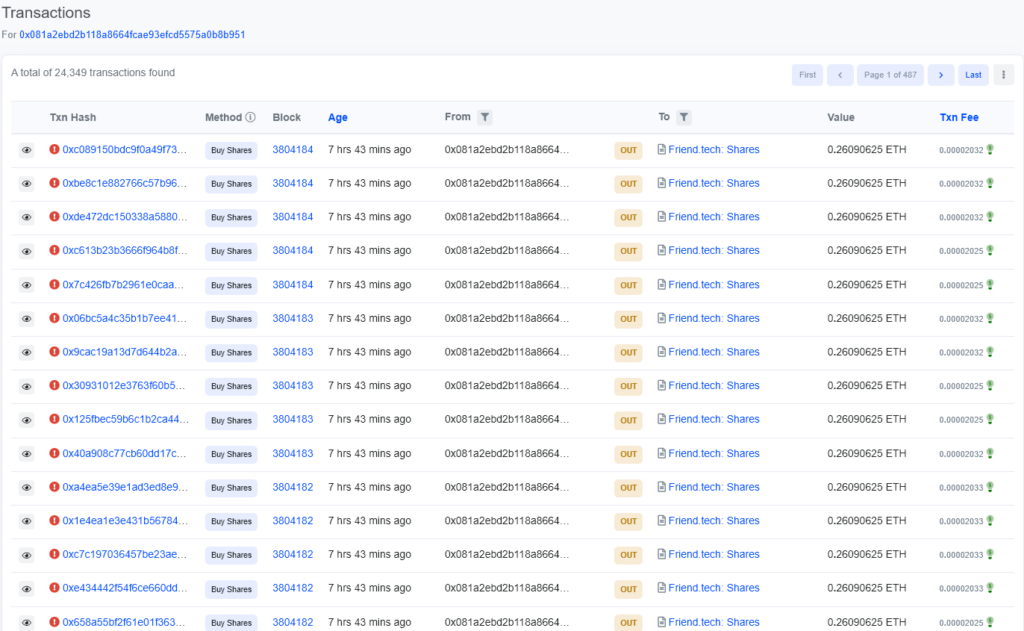The width and height of the screenshot is (1024, 631).
Task: Click Buy Shares method badge in first row
Action: point(231,150)
